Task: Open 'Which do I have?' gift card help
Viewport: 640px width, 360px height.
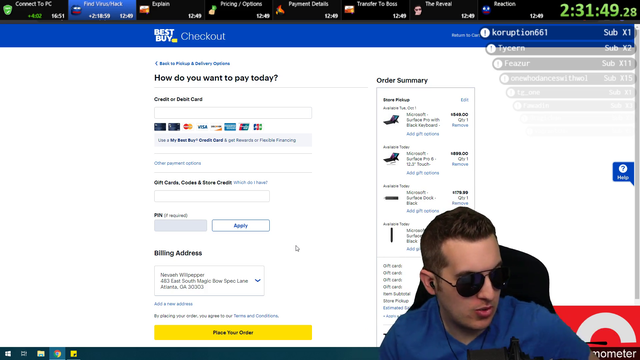Action: coord(250,182)
